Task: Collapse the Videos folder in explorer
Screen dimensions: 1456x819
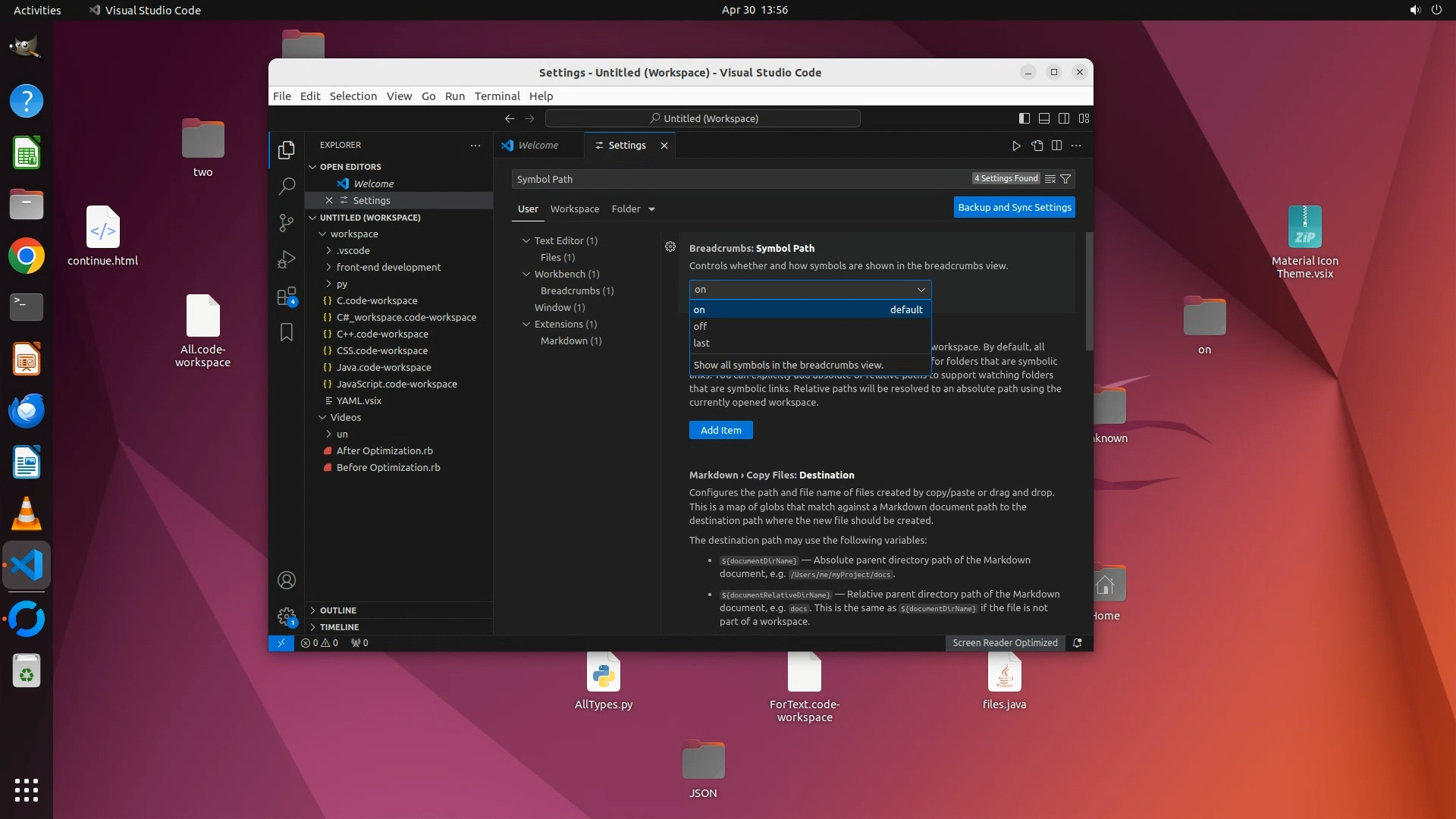Action: [x=345, y=417]
